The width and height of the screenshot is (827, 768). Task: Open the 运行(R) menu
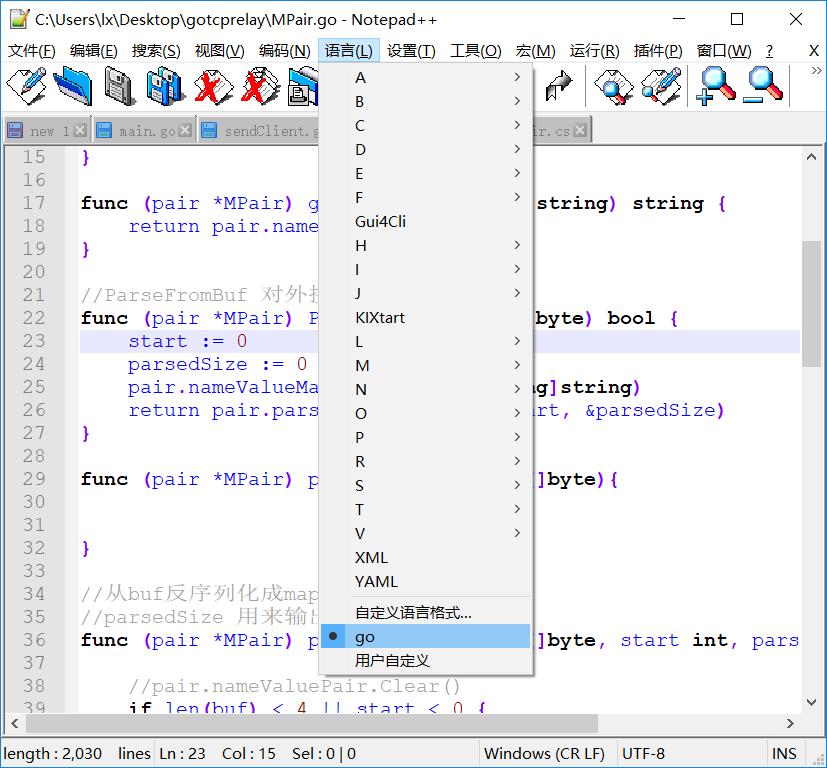(x=594, y=51)
